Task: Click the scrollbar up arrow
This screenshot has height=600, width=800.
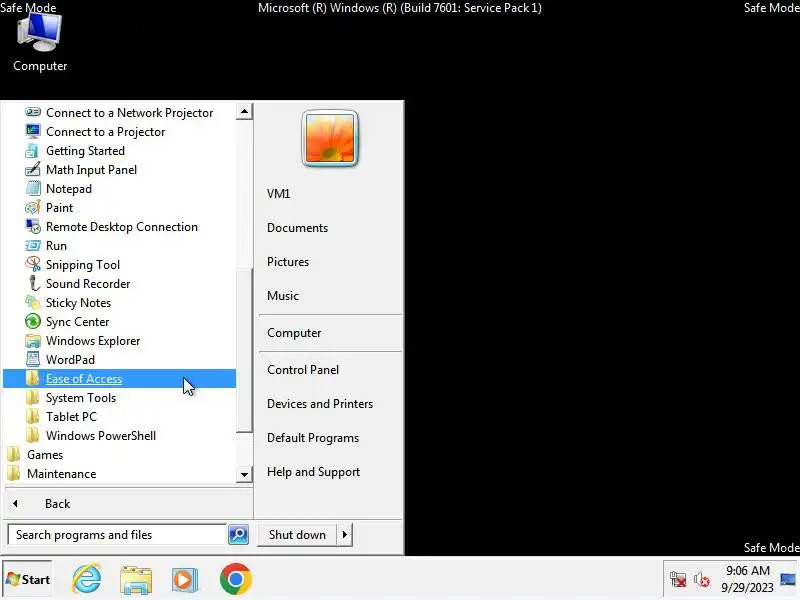Action: tap(244, 111)
